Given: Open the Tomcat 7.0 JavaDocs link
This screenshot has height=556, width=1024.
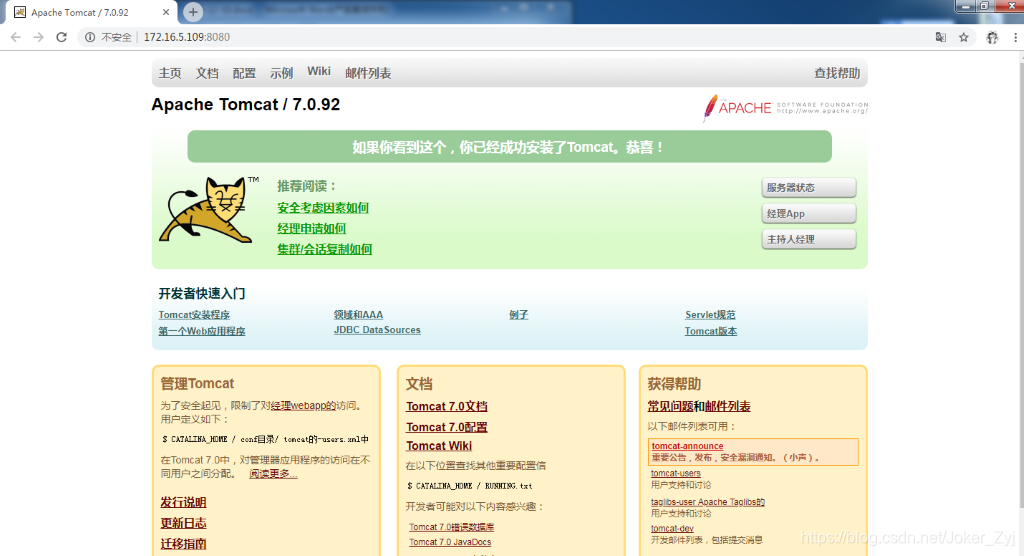Looking at the screenshot, I should [450, 542].
